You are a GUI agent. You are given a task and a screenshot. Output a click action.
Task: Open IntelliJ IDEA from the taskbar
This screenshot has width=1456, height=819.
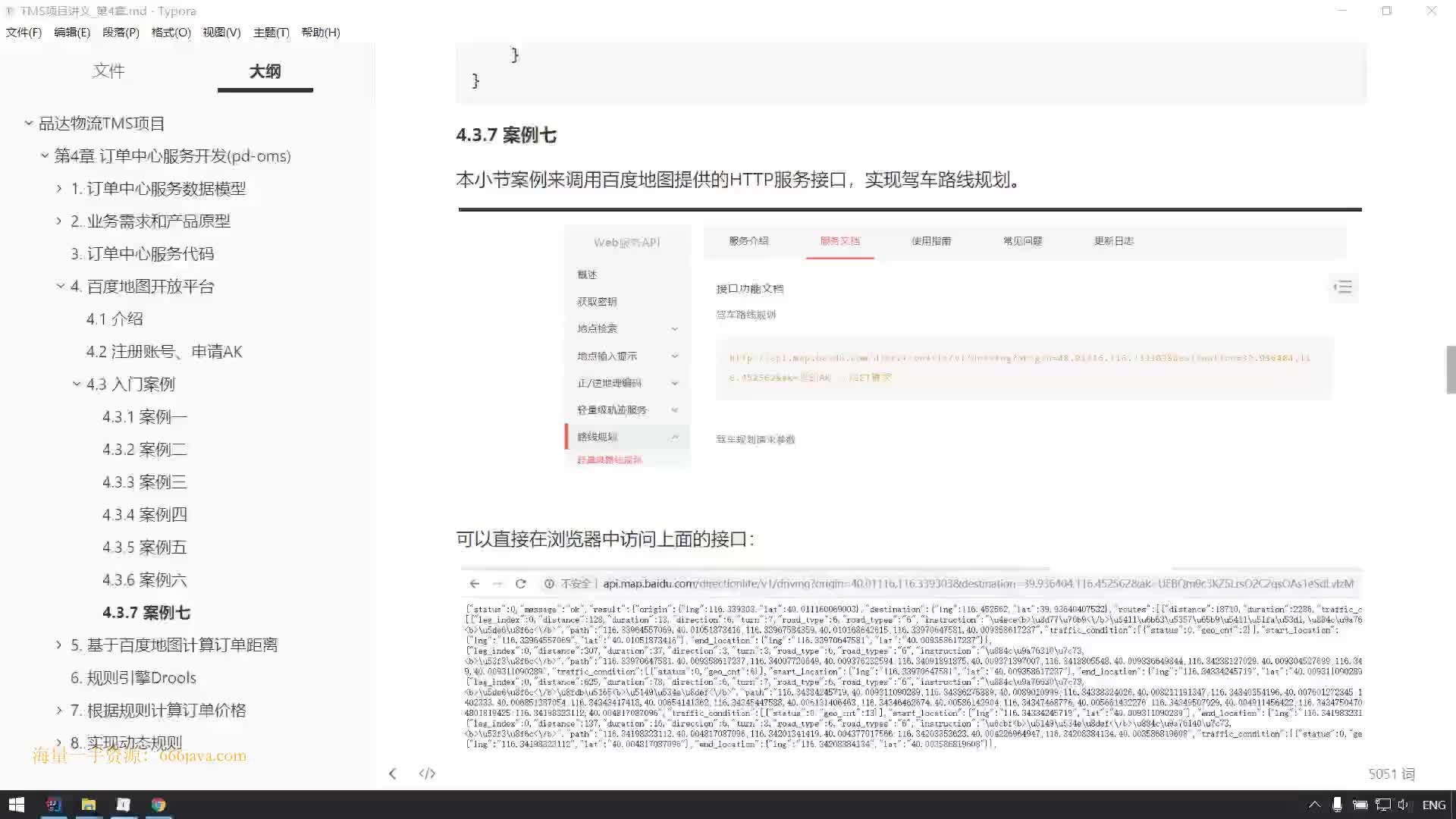click(53, 805)
